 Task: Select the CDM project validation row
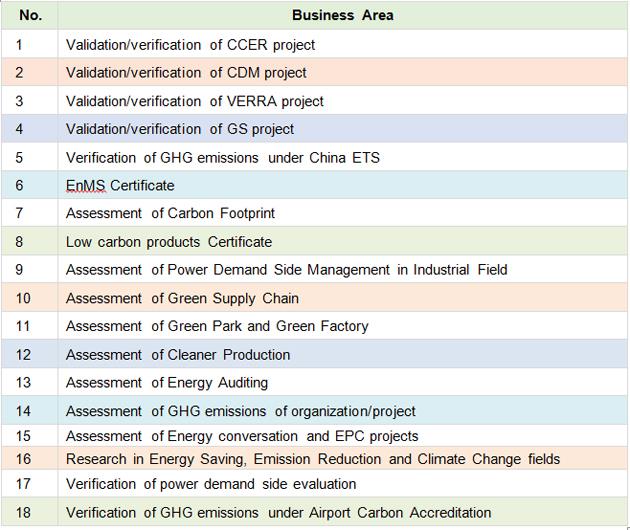(x=186, y=73)
